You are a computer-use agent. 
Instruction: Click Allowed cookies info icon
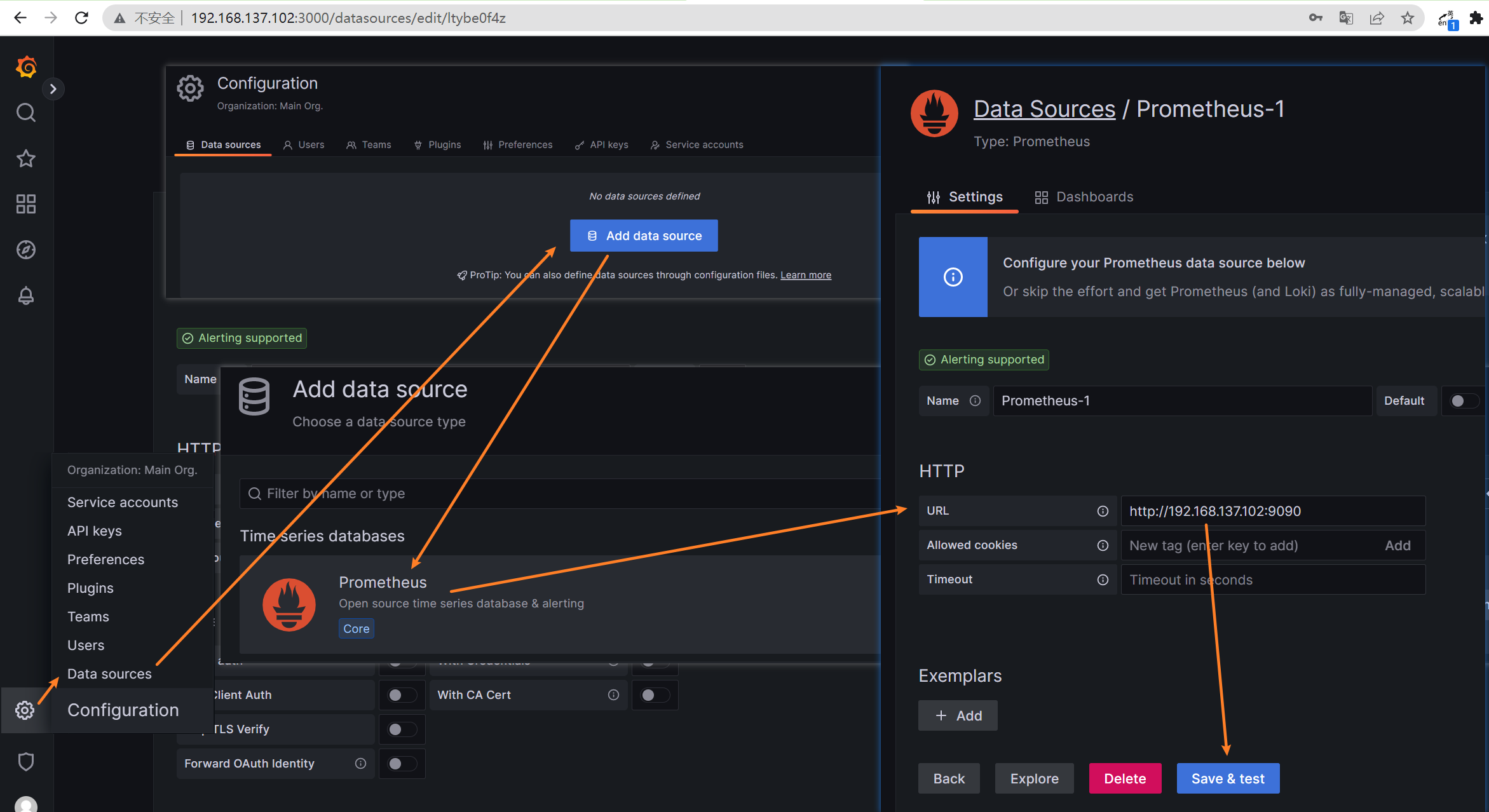(x=1103, y=545)
